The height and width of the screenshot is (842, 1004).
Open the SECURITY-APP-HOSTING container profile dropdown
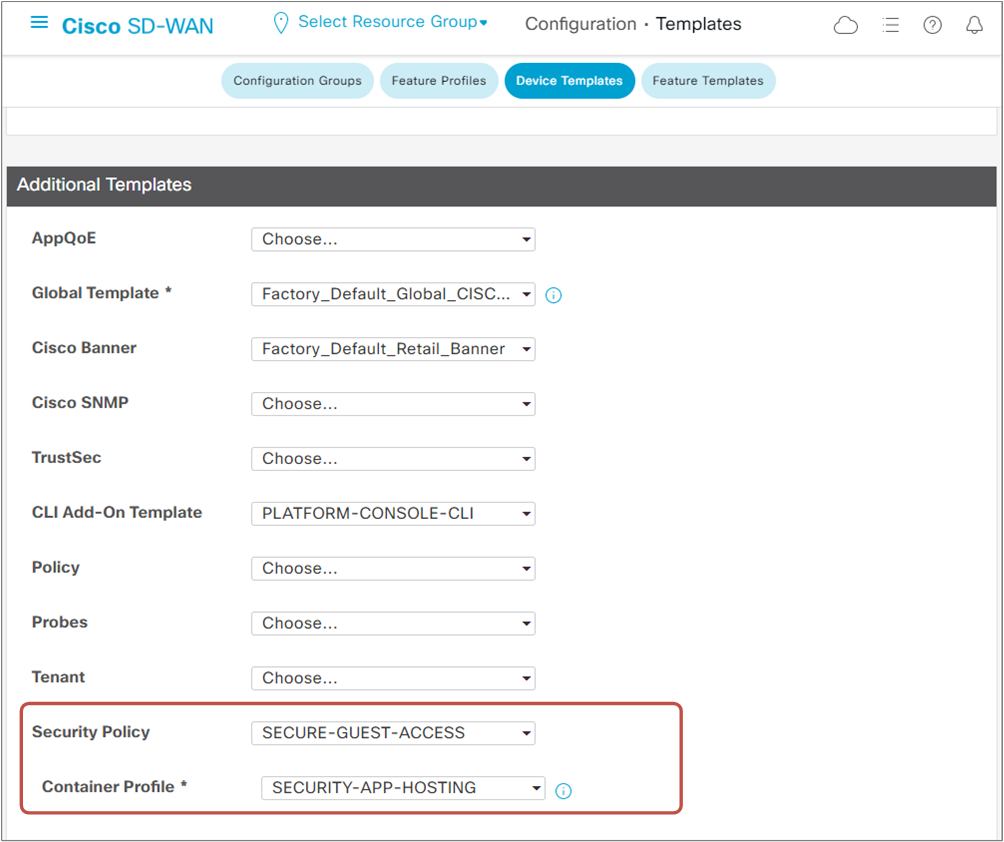coord(401,787)
